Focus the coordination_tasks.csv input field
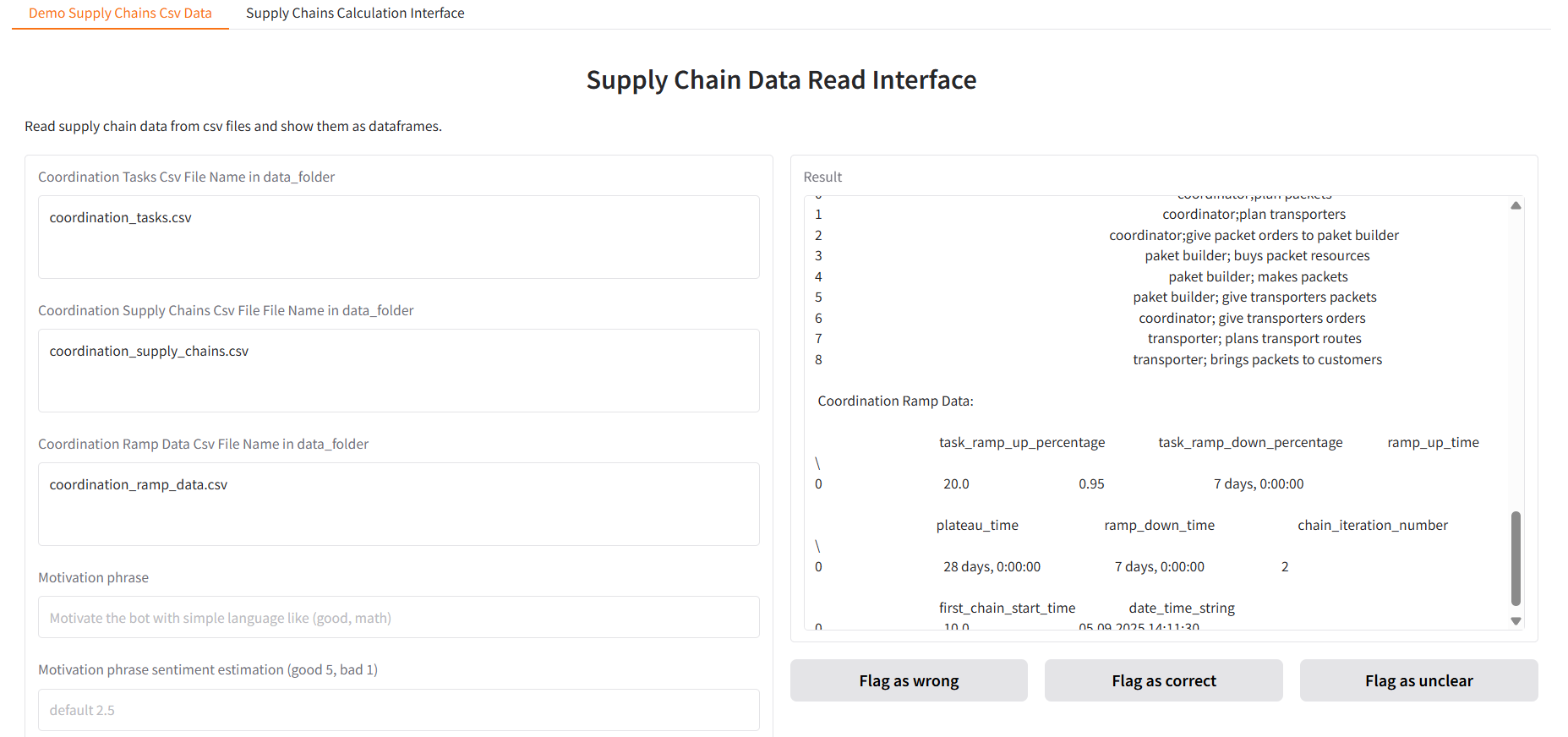Viewport: 1568px width, 737px height. (399, 237)
